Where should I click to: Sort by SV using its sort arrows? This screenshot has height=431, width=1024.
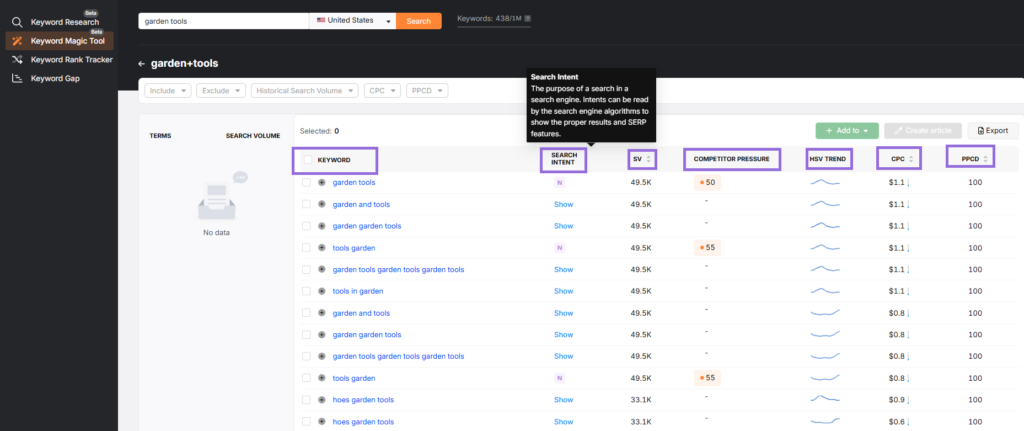coord(648,159)
